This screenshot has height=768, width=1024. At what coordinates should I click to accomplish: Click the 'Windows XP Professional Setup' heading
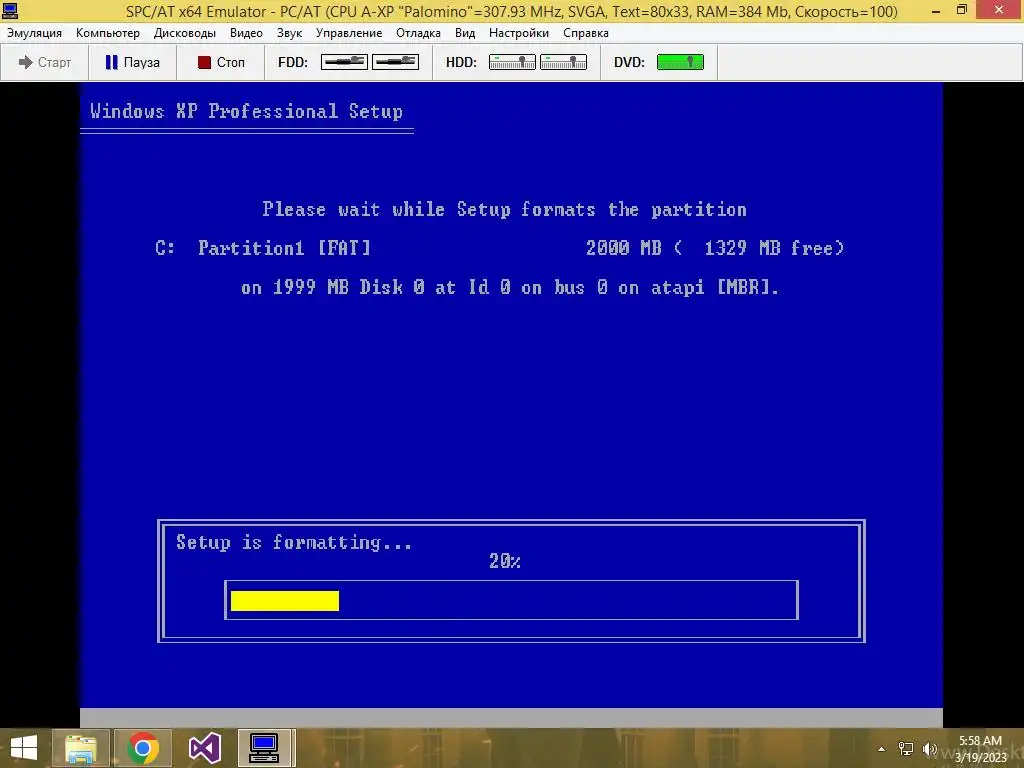(x=246, y=111)
